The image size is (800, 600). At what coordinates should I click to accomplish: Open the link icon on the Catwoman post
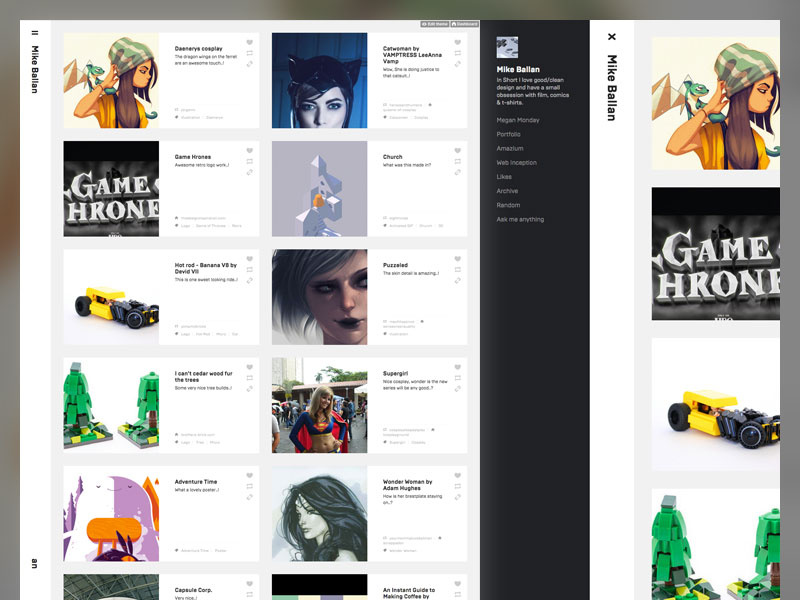pos(458,64)
